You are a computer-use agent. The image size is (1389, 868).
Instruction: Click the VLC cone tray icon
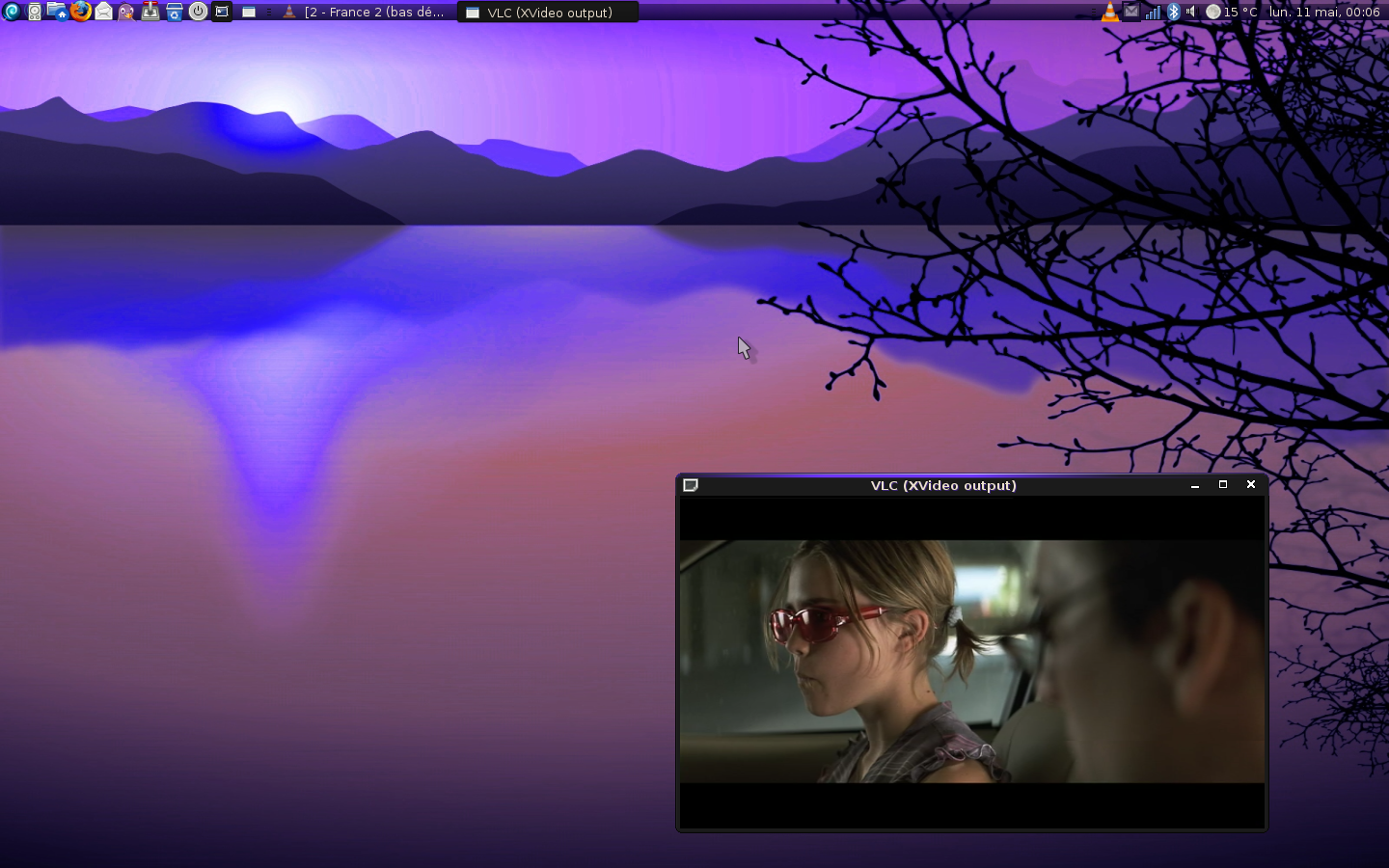pyautogui.click(x=1110, y=12)
